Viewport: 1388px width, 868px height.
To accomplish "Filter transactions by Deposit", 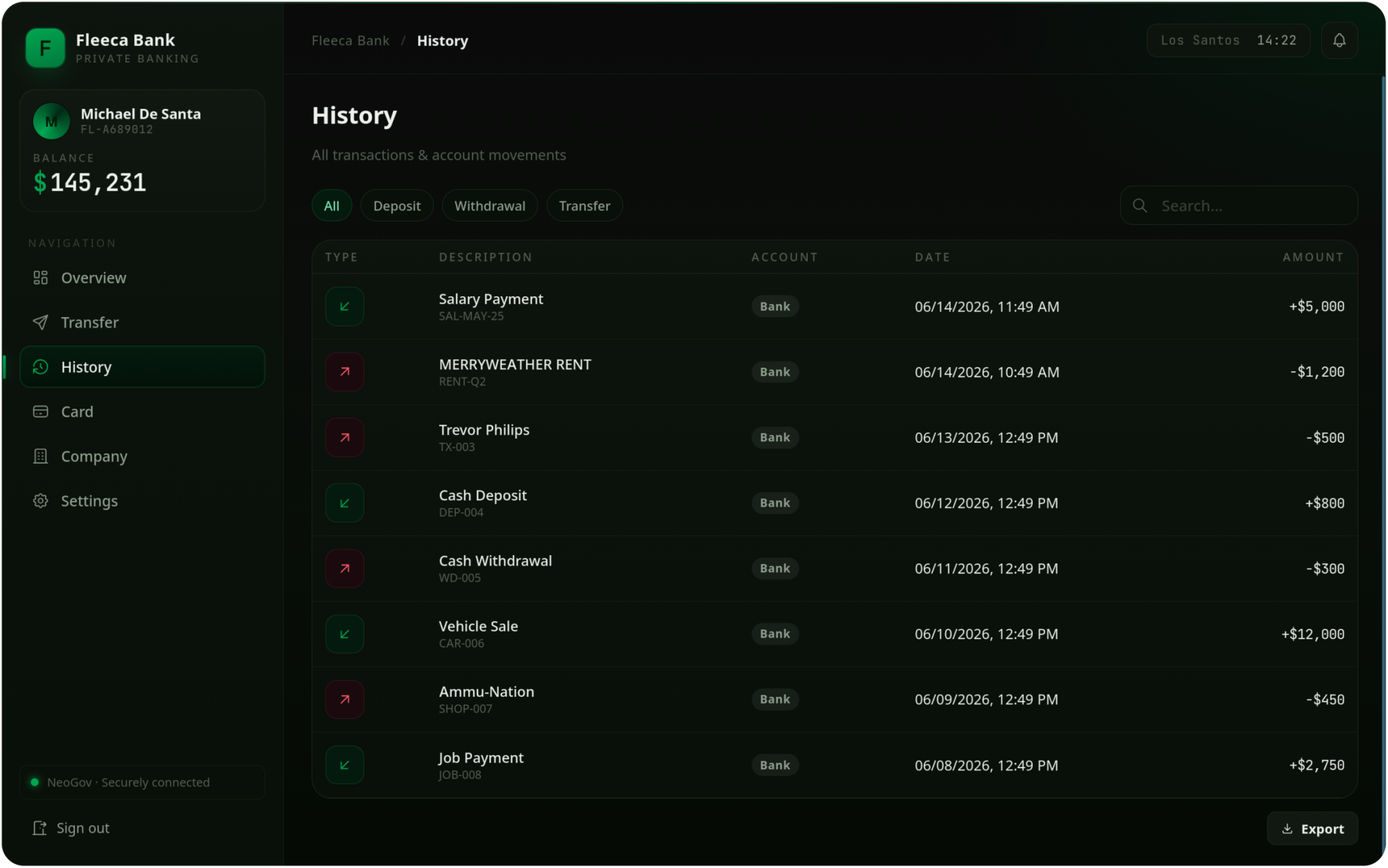I will coord(397,205).
